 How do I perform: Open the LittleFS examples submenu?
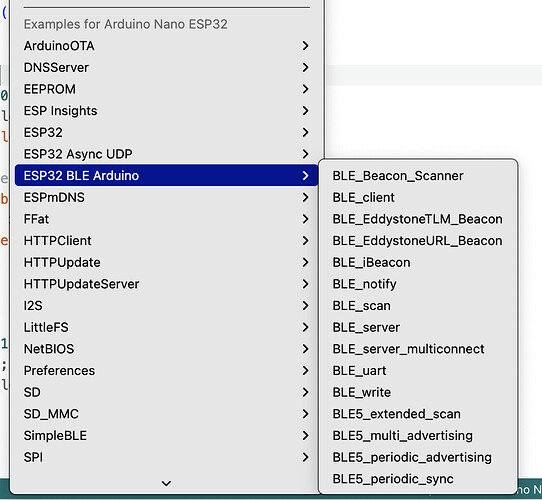click(166, 327)
